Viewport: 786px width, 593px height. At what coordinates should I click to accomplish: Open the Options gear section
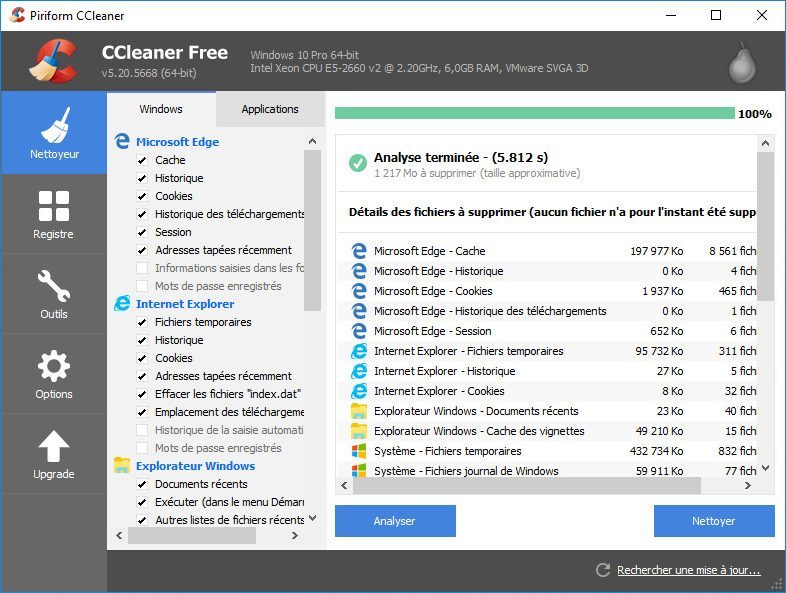click(54, 374)
